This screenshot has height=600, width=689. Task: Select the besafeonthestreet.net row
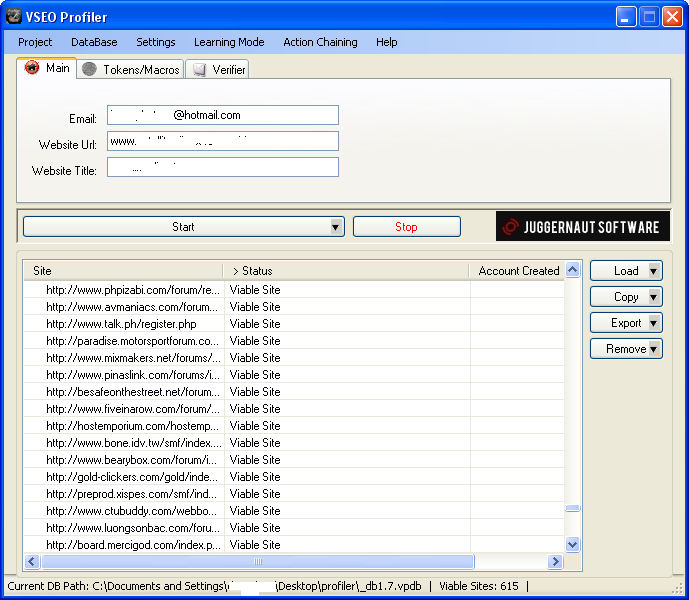coord(294,392)
